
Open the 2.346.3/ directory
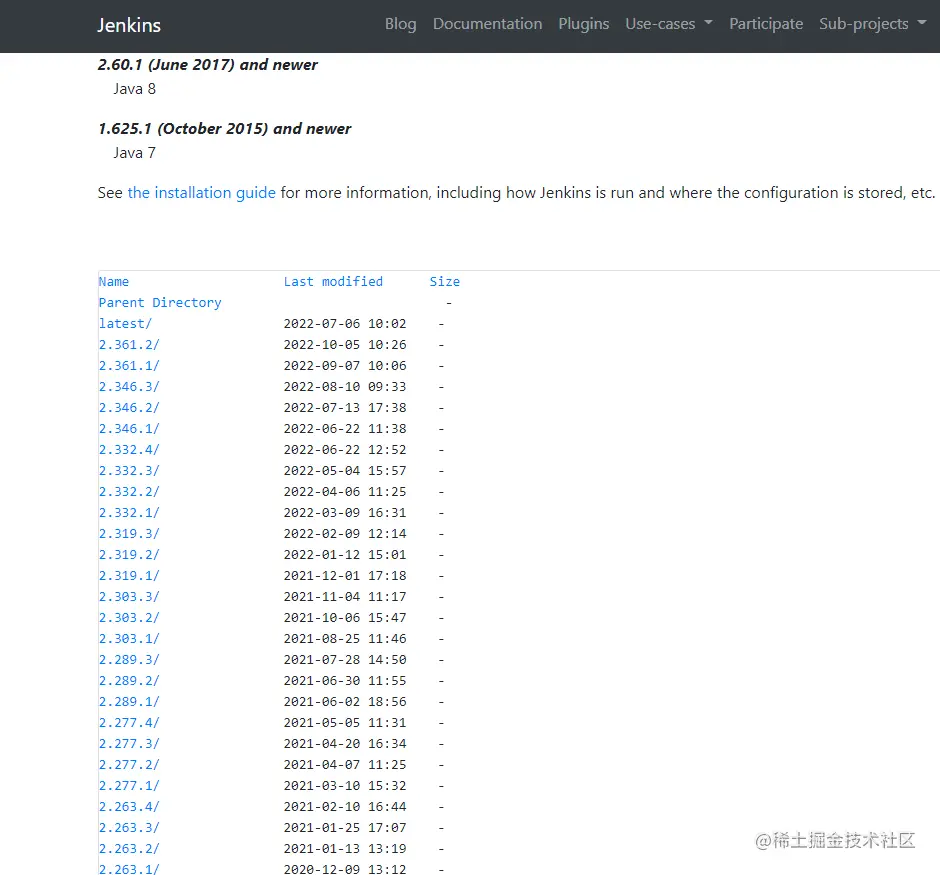[x=129, y=387]
